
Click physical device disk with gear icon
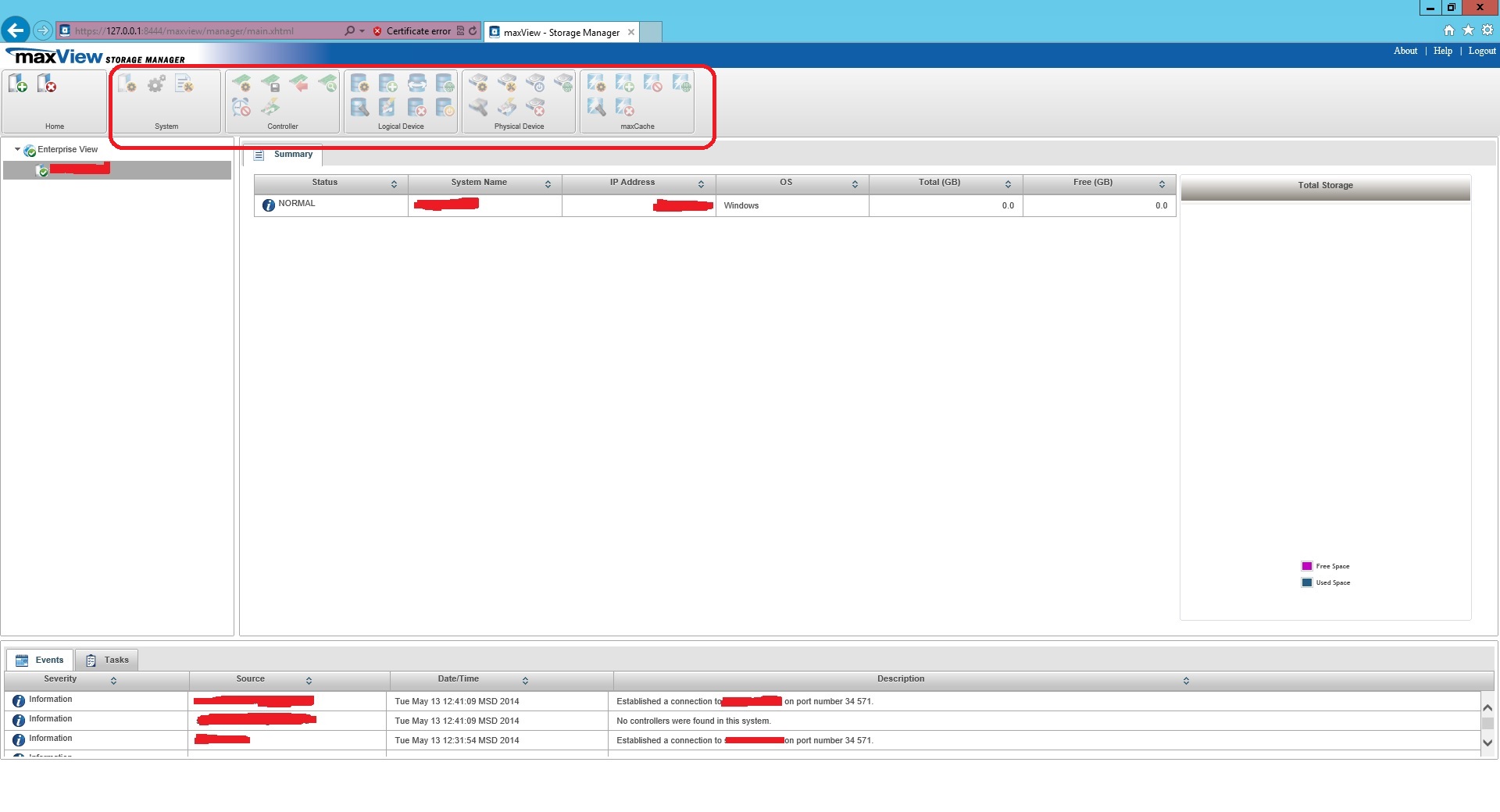pos(478,84)
